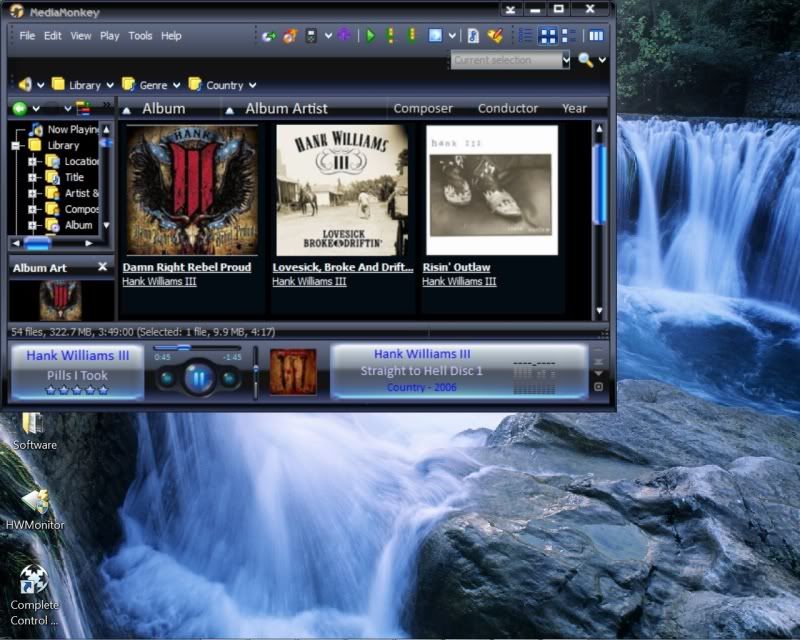
Task: Select the Risin' Outlaw album cover
Action: (492, 190)
